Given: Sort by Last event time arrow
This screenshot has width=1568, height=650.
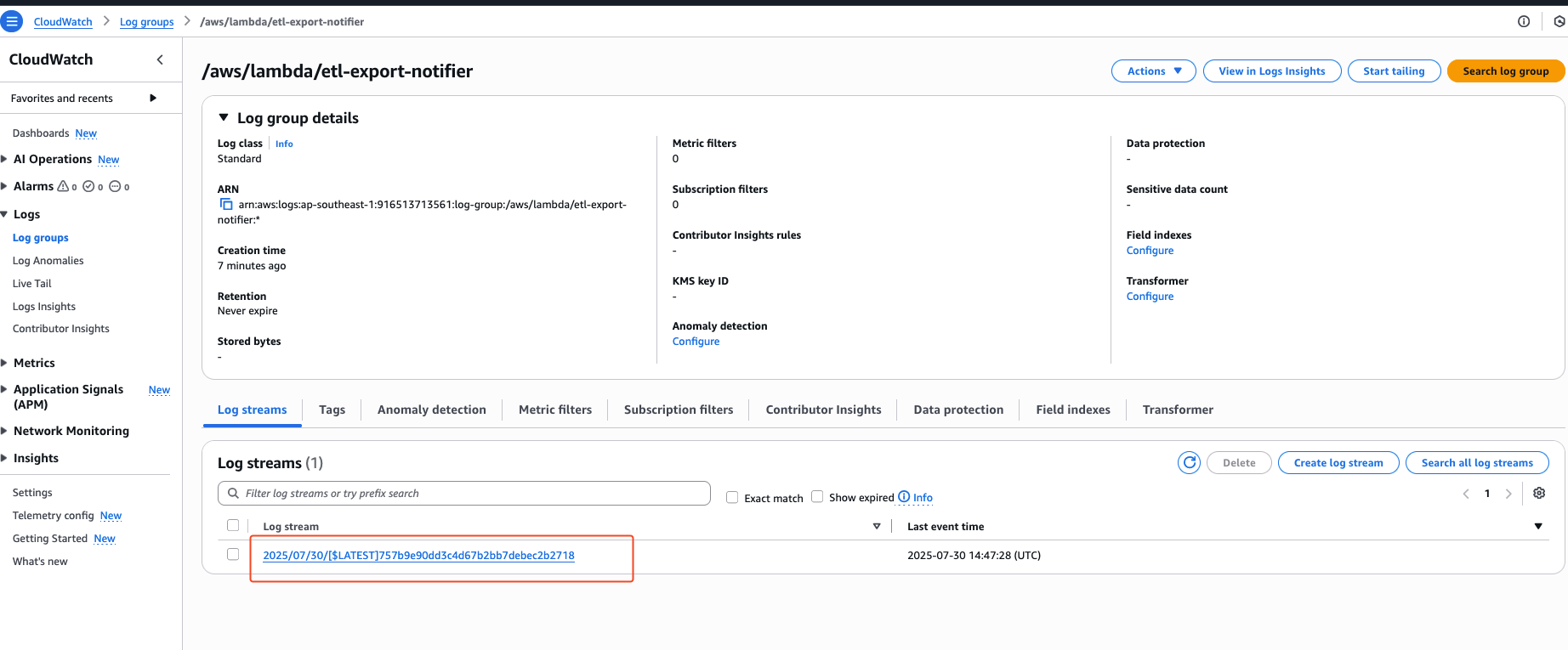Looking at the screenshot, I should (1538, 527).
